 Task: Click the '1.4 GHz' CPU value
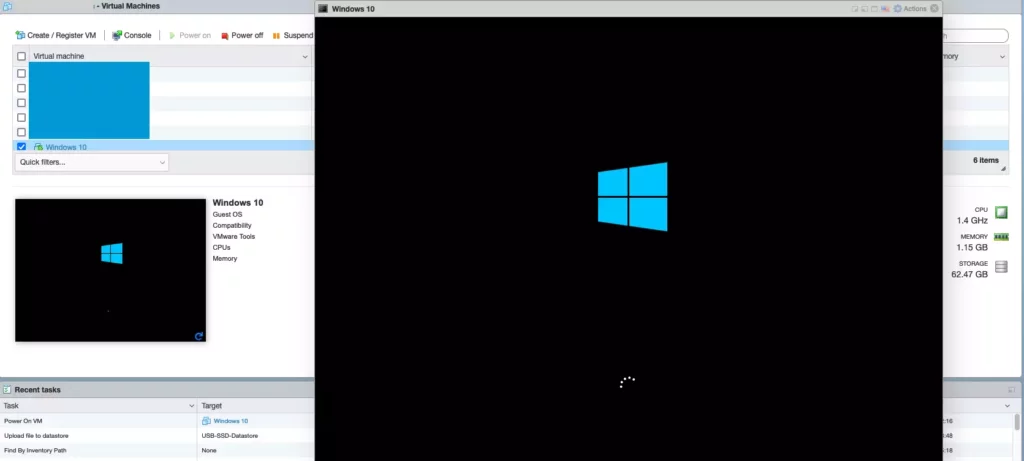[x=972, y=221]
